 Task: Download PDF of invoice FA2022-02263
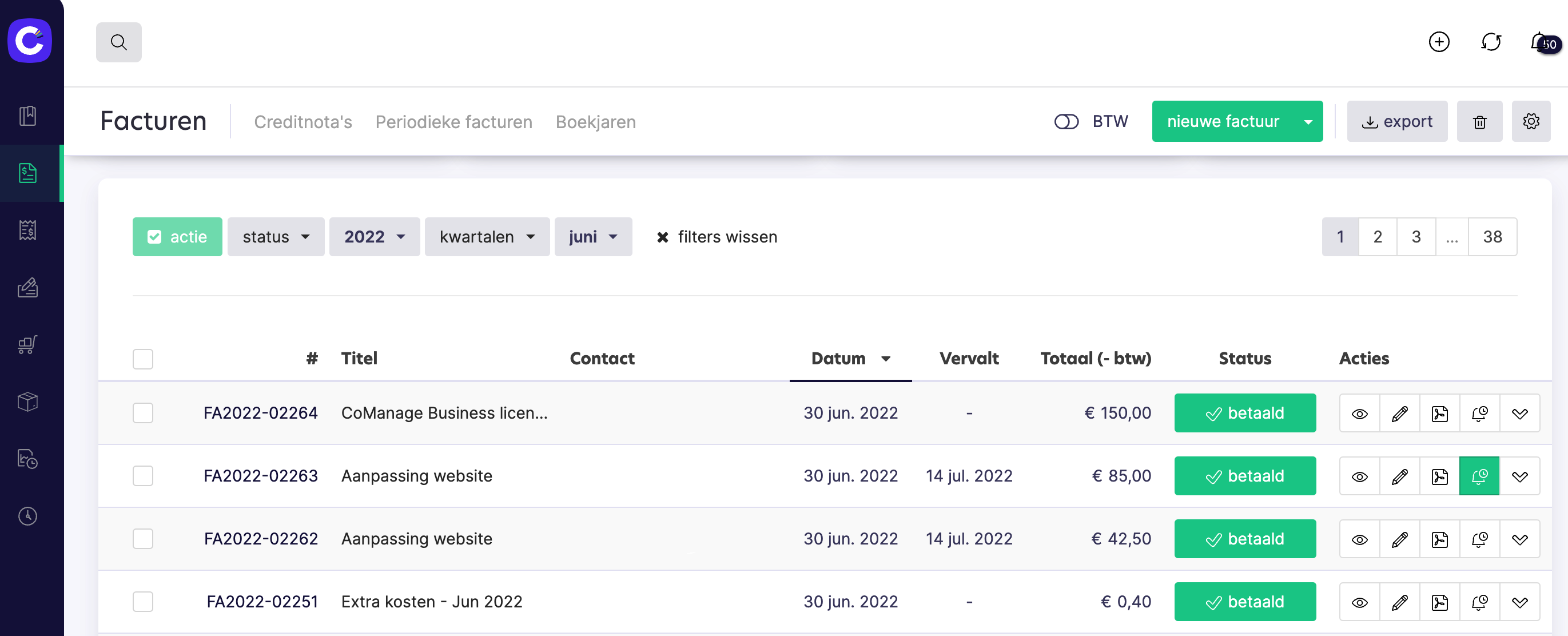[1439, 476]
